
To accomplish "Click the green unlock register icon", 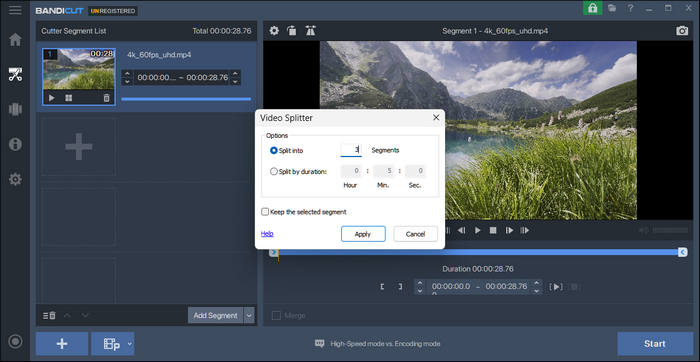I will (592, 8).
